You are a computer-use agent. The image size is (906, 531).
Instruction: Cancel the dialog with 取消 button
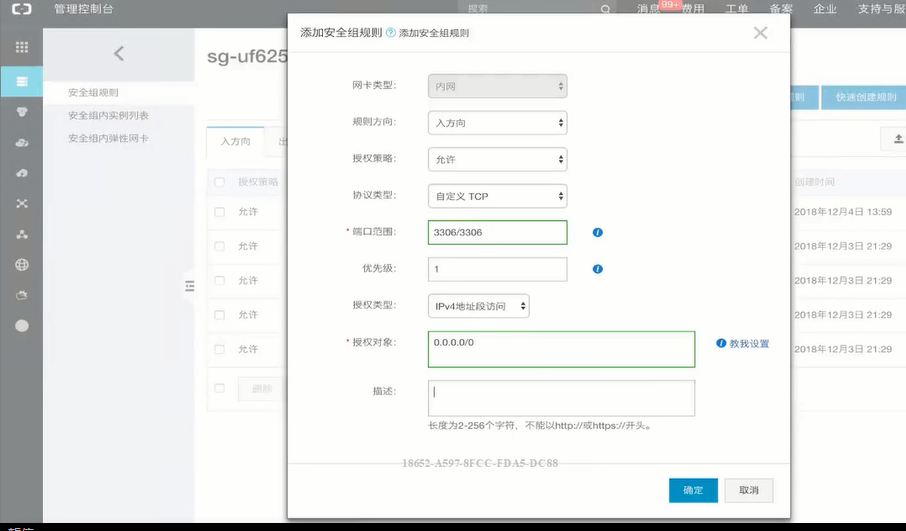749,490
